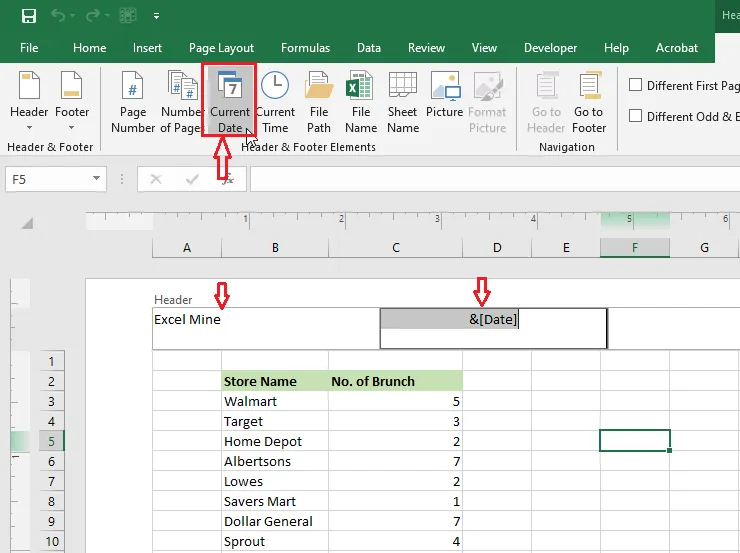Viewport: 740px width, 553px height.
Task: Open the Name Box dropdown arrow
Action: (x=96, y=178)
